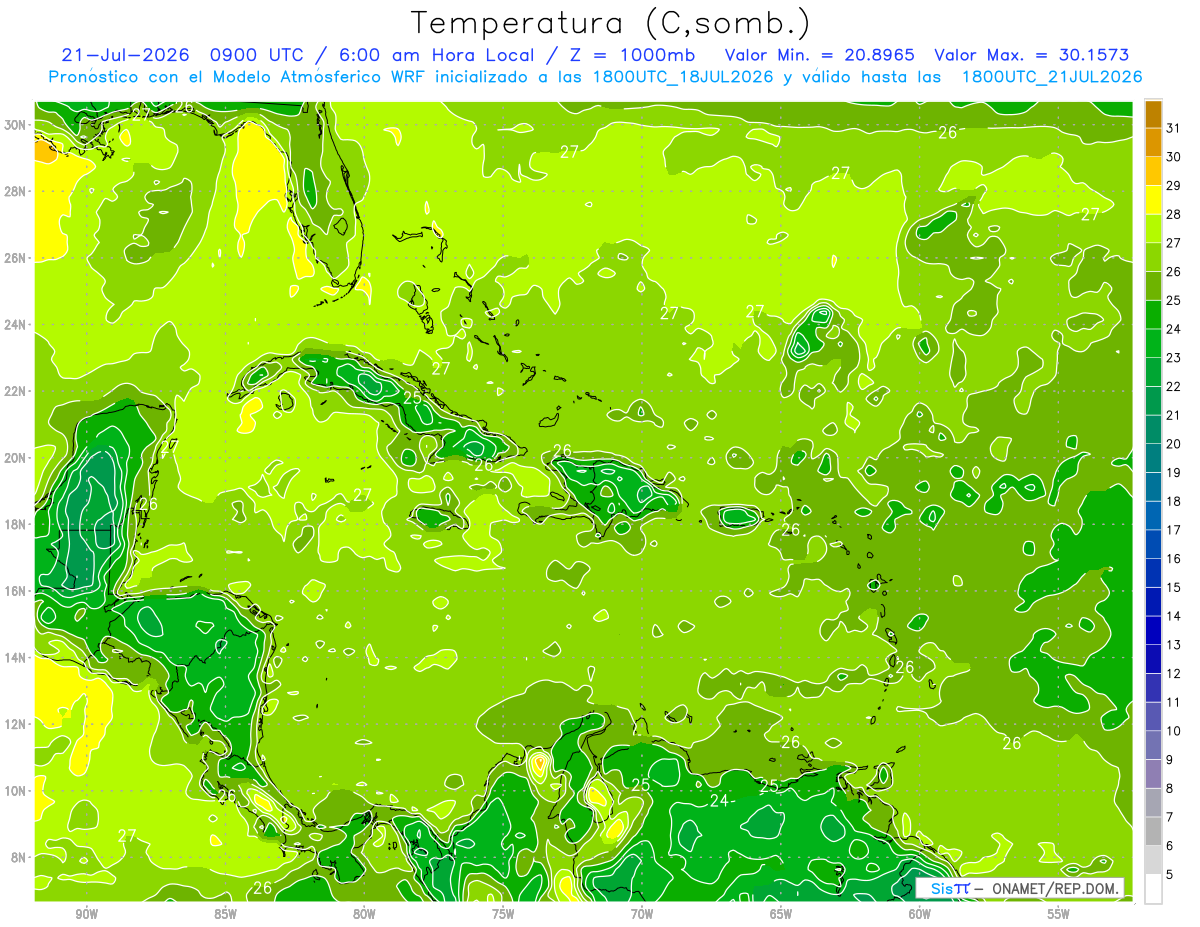
Task: Pick the blue swatch between 15 and 16
Action: [1153, 573]
